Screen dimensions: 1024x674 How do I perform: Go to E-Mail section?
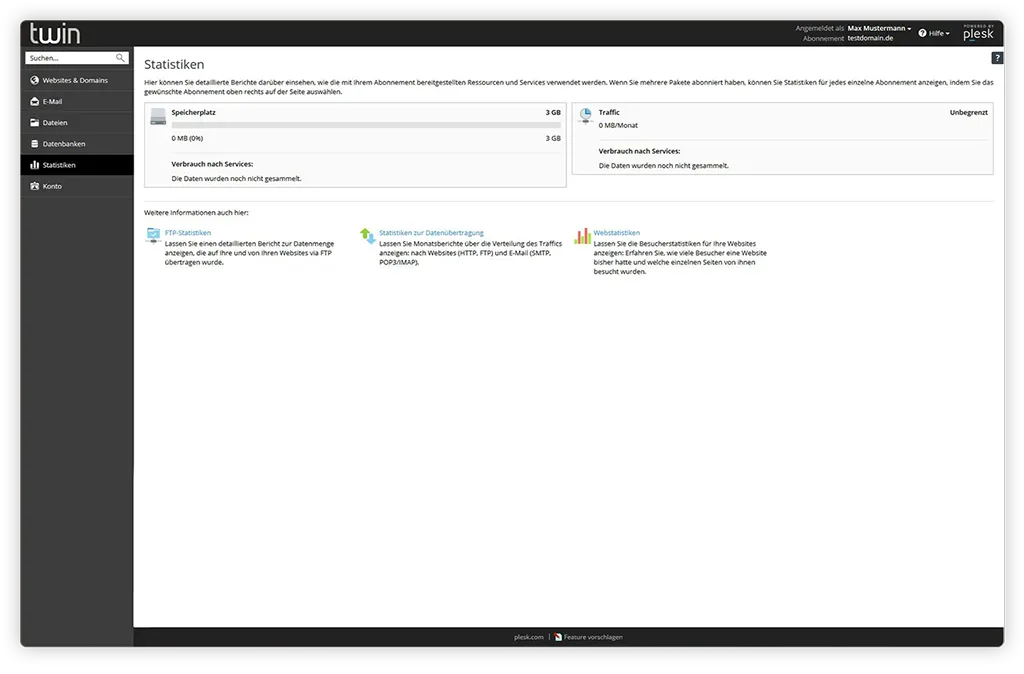[53, 101]
